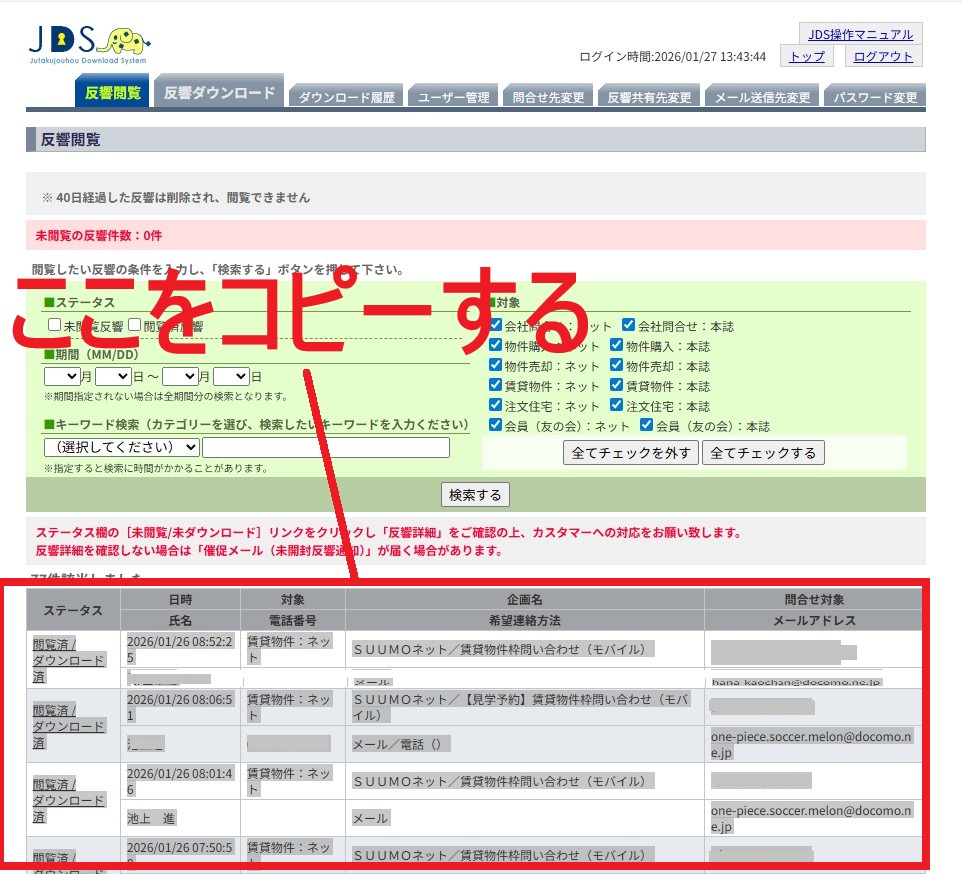Expand the end day dropdown
Screen dimensions: 962x874
tap(230, 377)
